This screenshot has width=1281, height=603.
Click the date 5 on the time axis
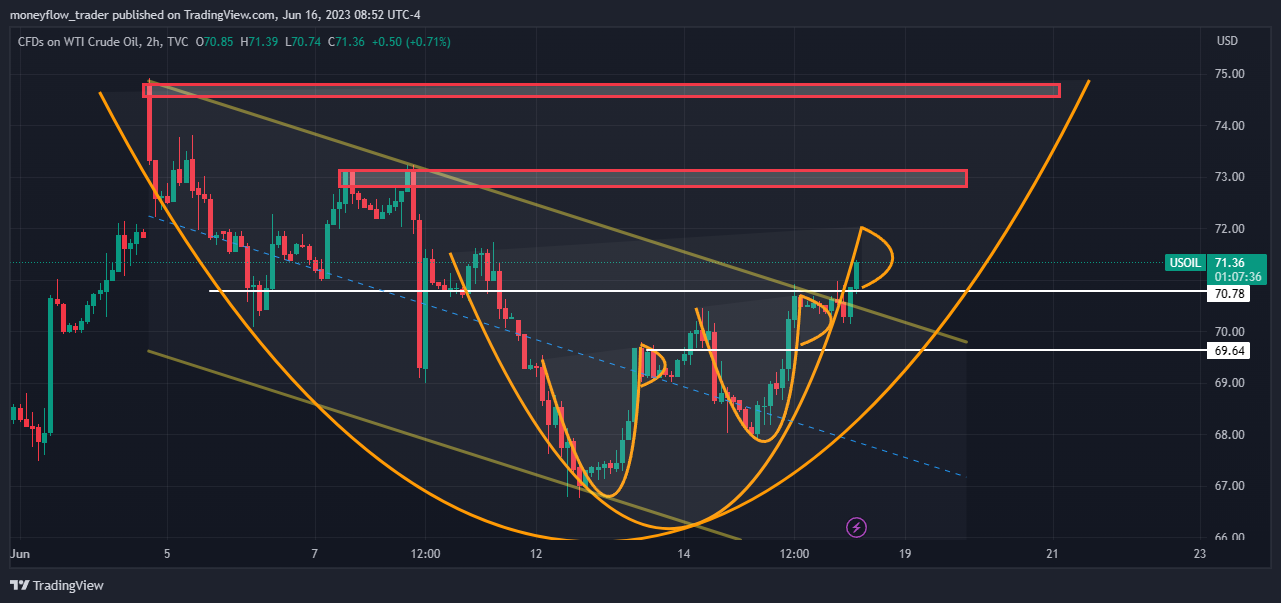167,553
